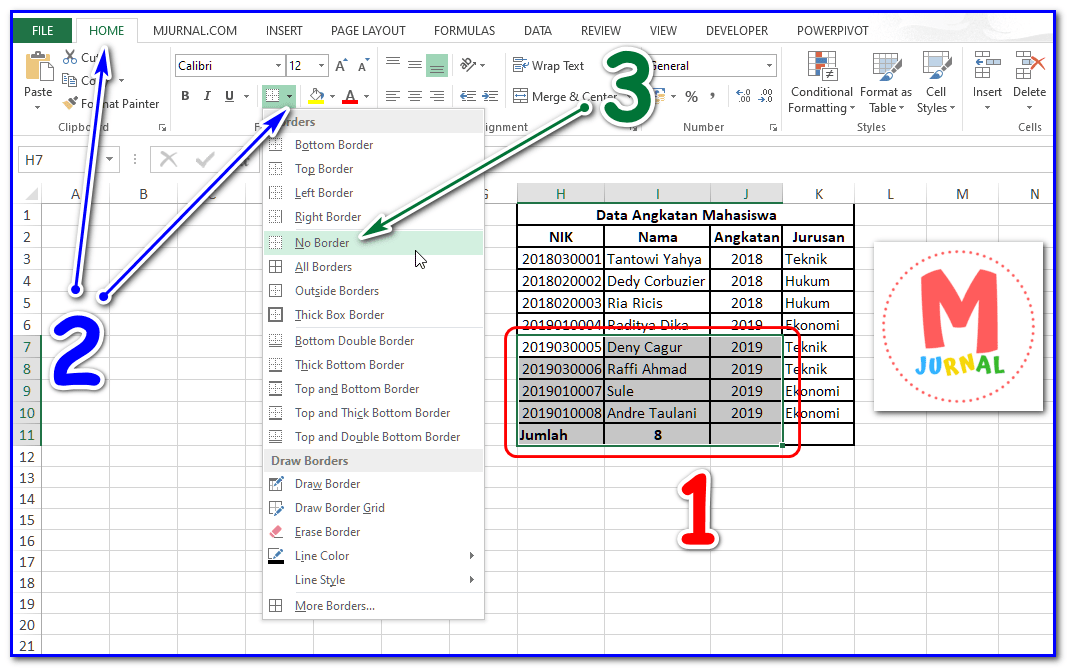Open More Borders dialog

pos(373,605)
